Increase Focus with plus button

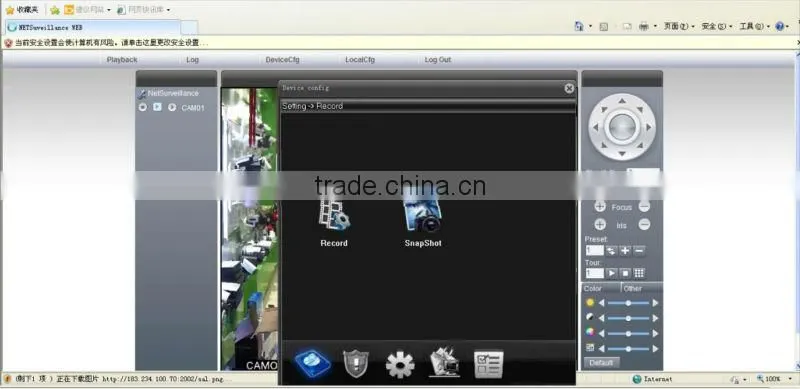[x=600, y=207]
